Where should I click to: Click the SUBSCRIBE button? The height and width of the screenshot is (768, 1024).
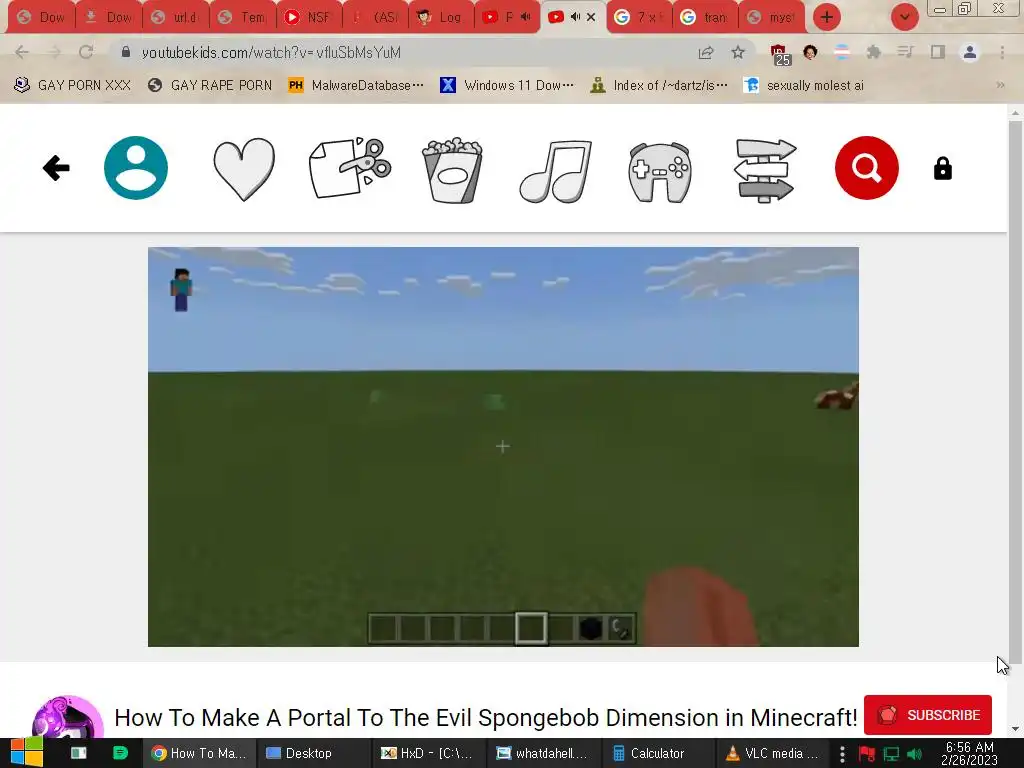click(x=927, y=715)
